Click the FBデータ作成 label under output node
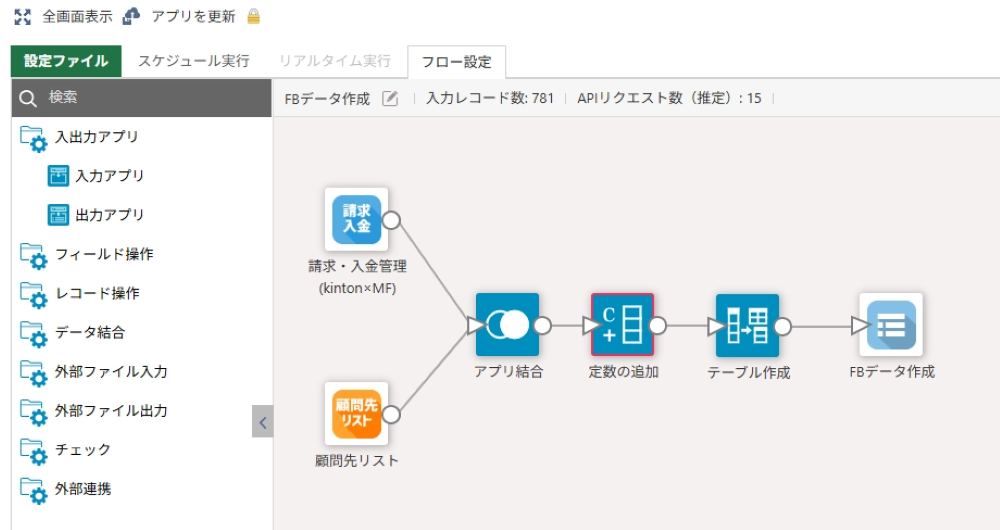Viewport: 1000px width, 530px height. [892, 372]
